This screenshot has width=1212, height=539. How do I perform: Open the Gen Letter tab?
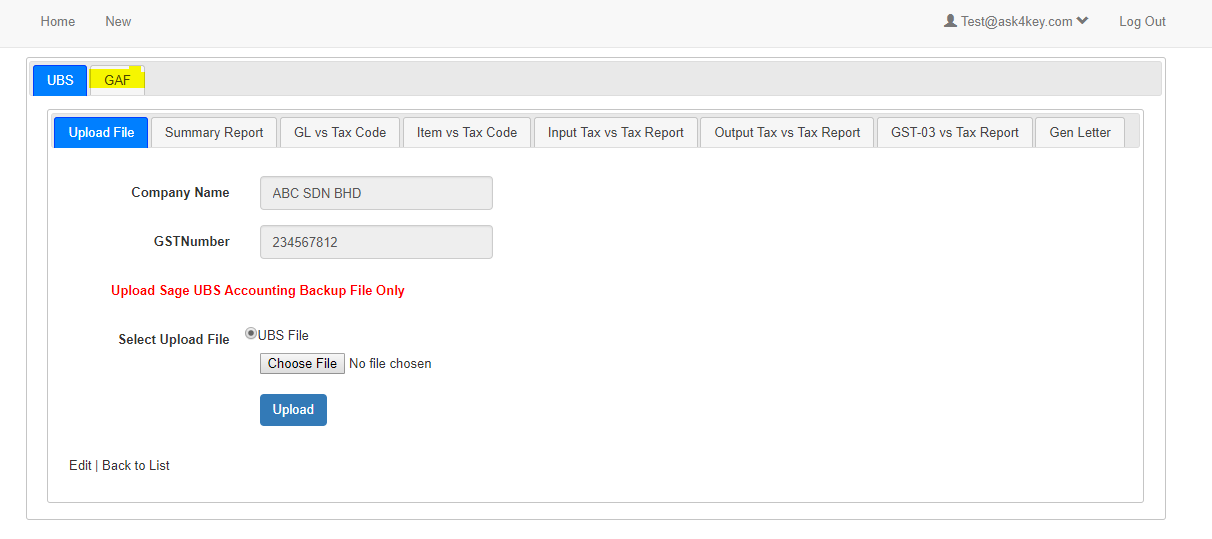[1080, 132]
